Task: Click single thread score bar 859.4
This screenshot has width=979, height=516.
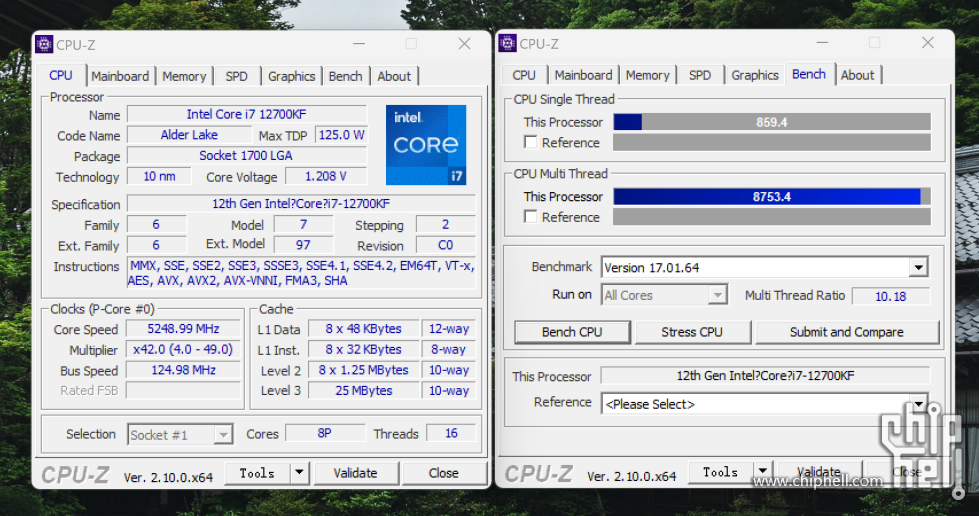Action: tap(772, 122)
